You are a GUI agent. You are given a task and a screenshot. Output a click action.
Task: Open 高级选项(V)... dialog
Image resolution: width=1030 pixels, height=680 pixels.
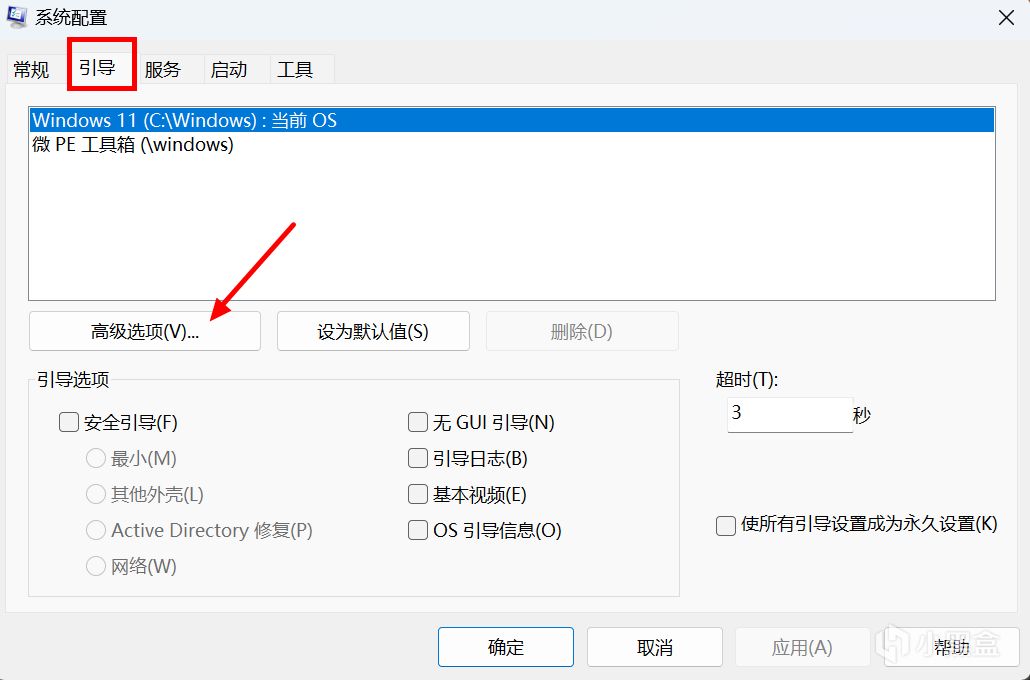[x=145, y=331]
